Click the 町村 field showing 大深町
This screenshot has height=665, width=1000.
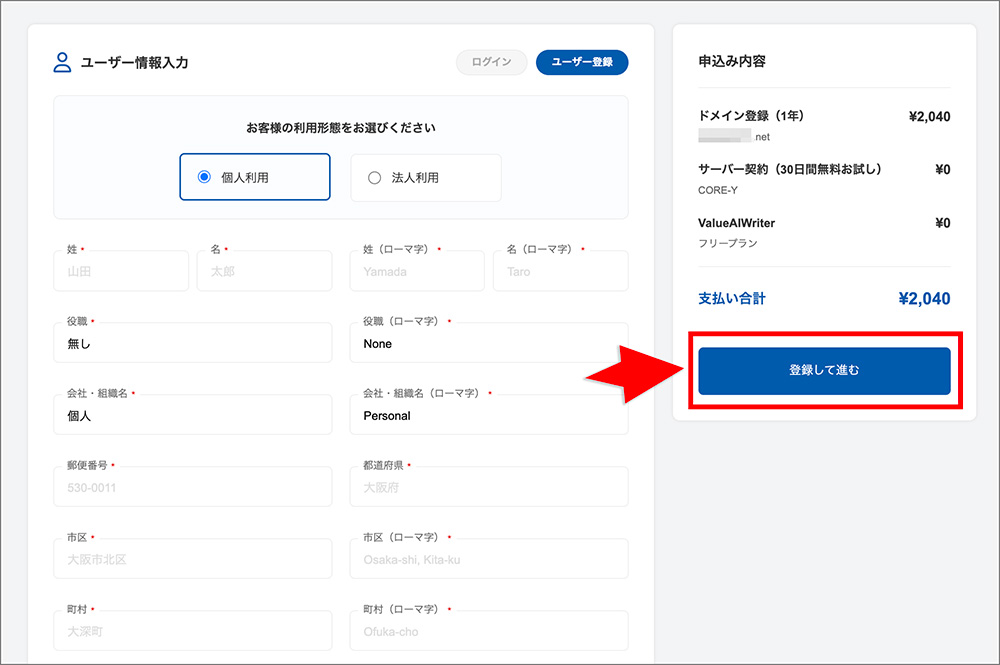coord(192,630)
